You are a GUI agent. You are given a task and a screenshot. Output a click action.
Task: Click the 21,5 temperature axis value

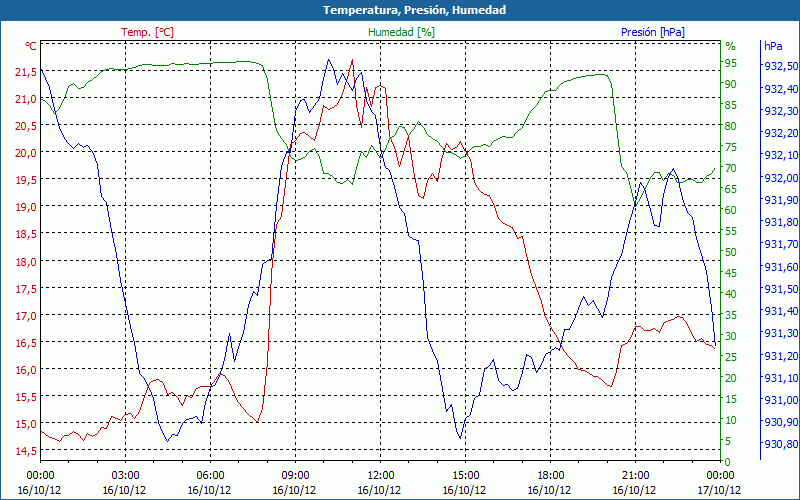pyautogui.click(x=26, y=72)
